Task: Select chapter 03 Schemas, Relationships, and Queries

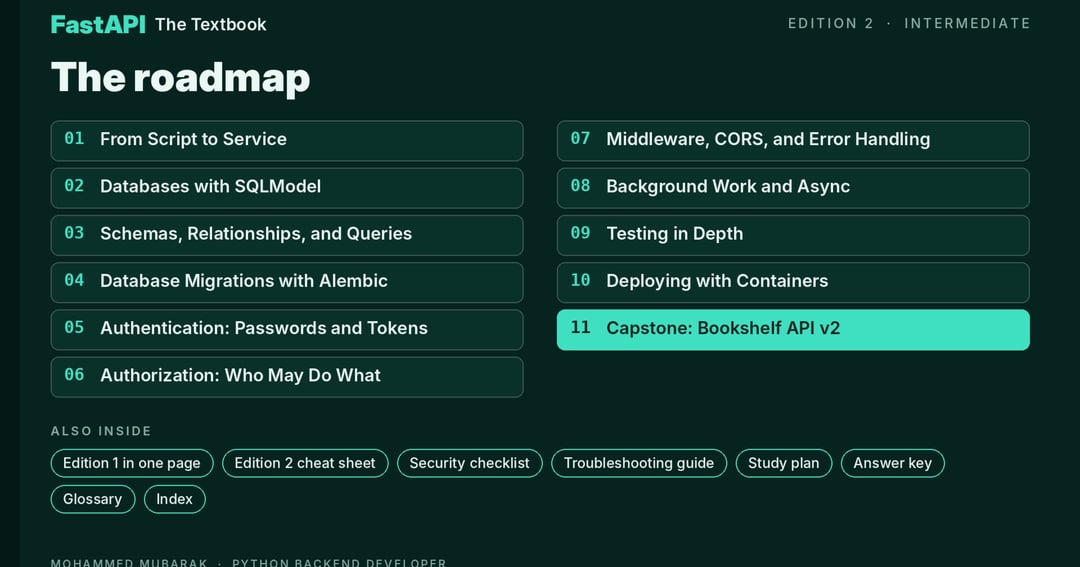Action: point(287,235)
